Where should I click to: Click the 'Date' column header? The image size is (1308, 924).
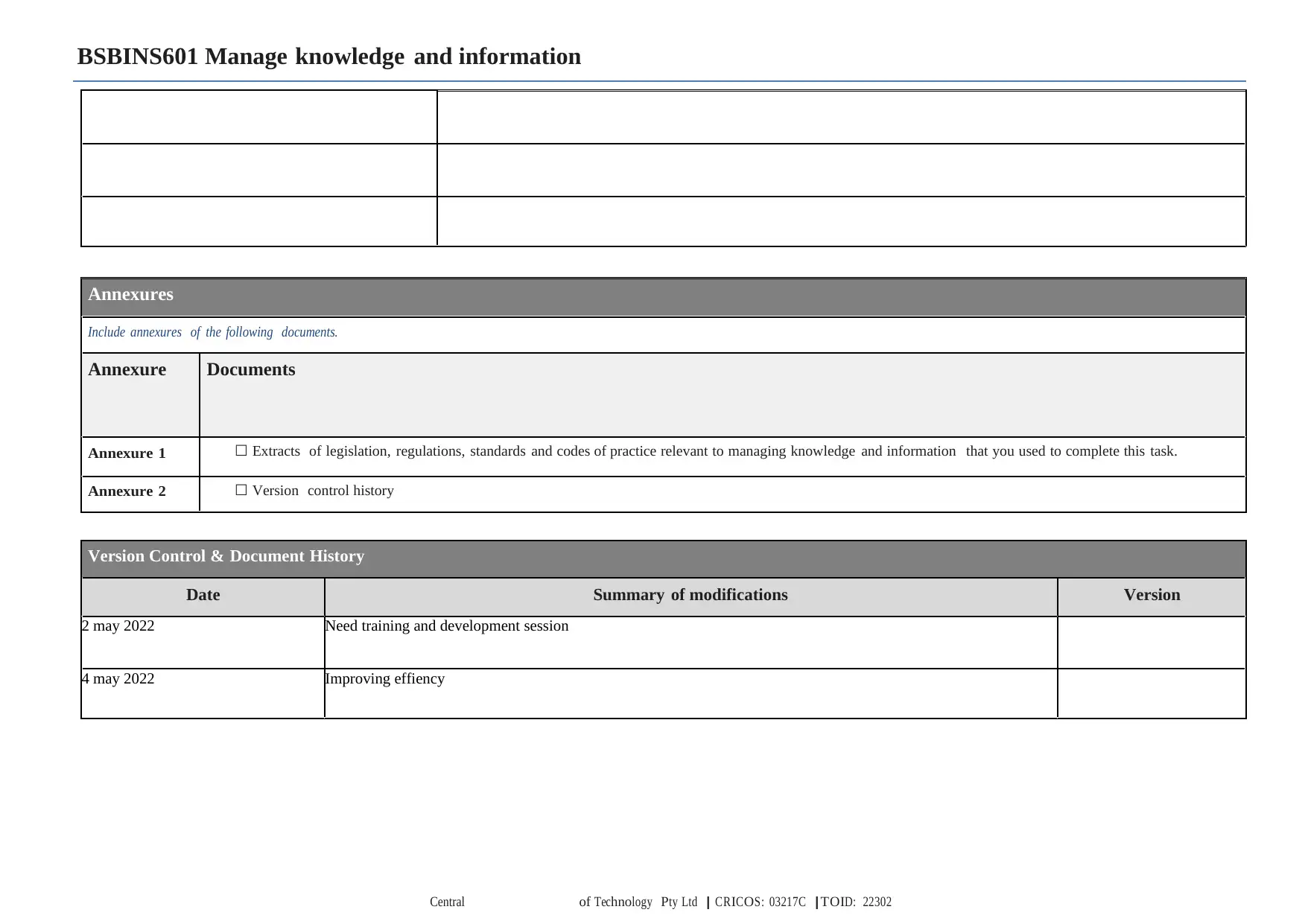click(203, 597)
